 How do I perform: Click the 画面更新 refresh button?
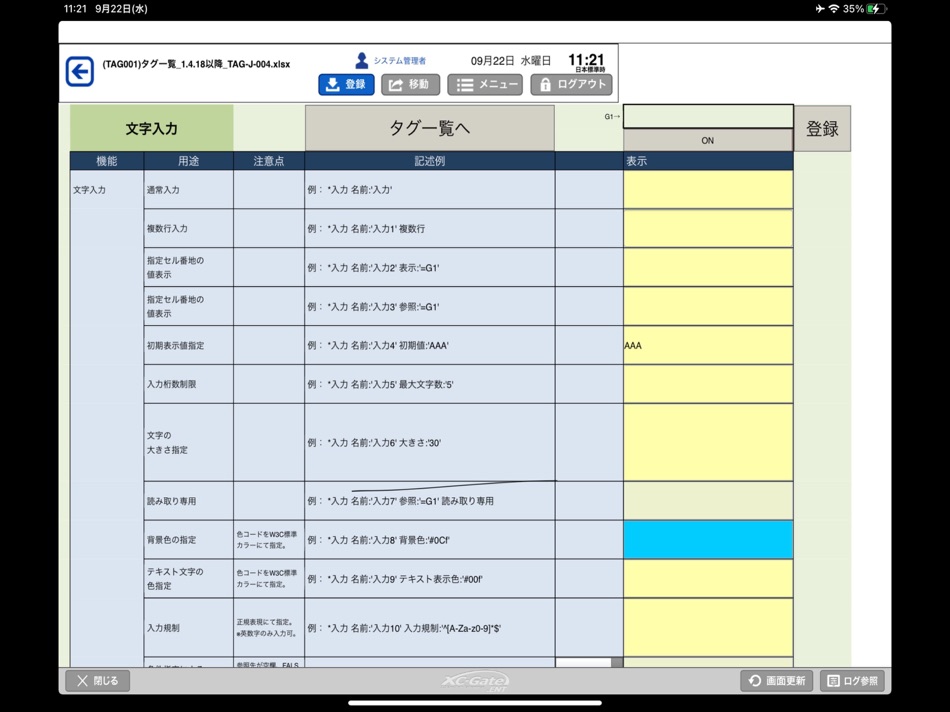[x=777, y=680]
